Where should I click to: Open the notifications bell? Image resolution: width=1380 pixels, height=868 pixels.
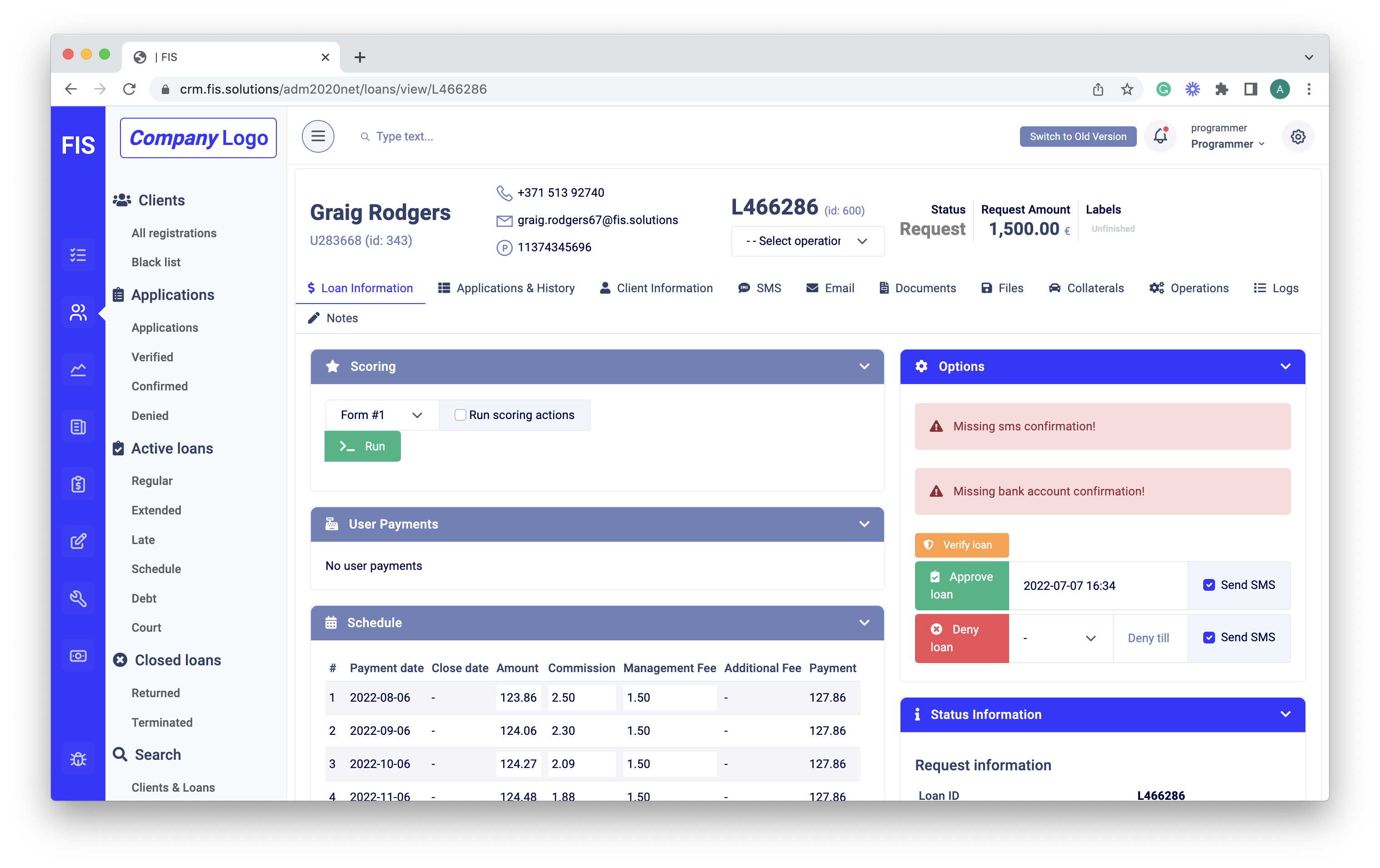1160,136
